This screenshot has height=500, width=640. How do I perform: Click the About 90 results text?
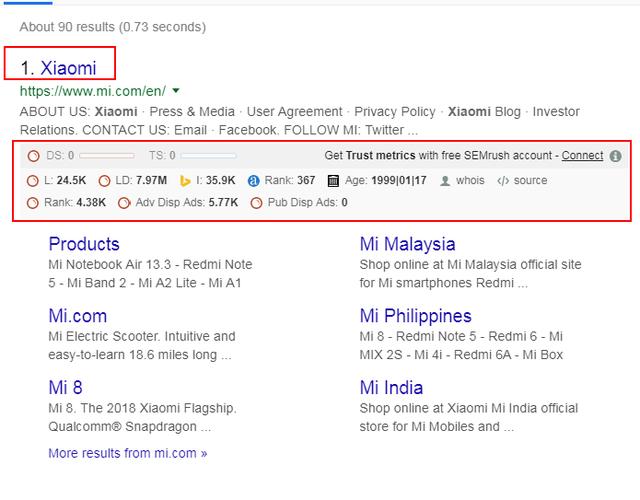pyautogui.click(x=113, y=27)
